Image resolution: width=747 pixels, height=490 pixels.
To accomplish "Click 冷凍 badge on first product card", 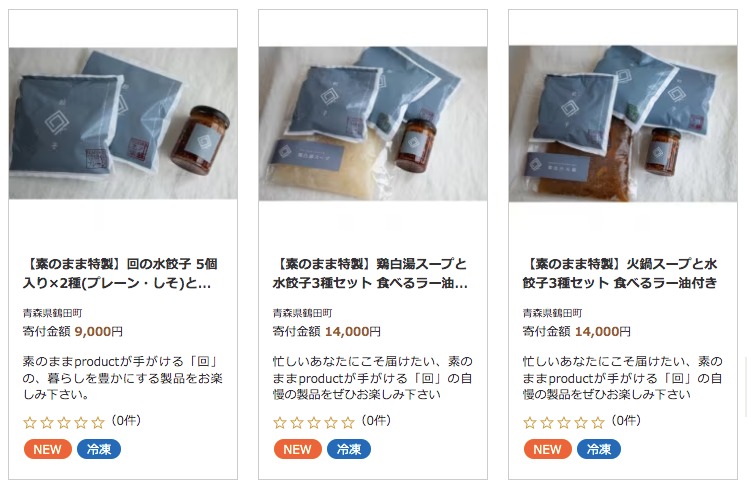I will click(x=99, y=449).
